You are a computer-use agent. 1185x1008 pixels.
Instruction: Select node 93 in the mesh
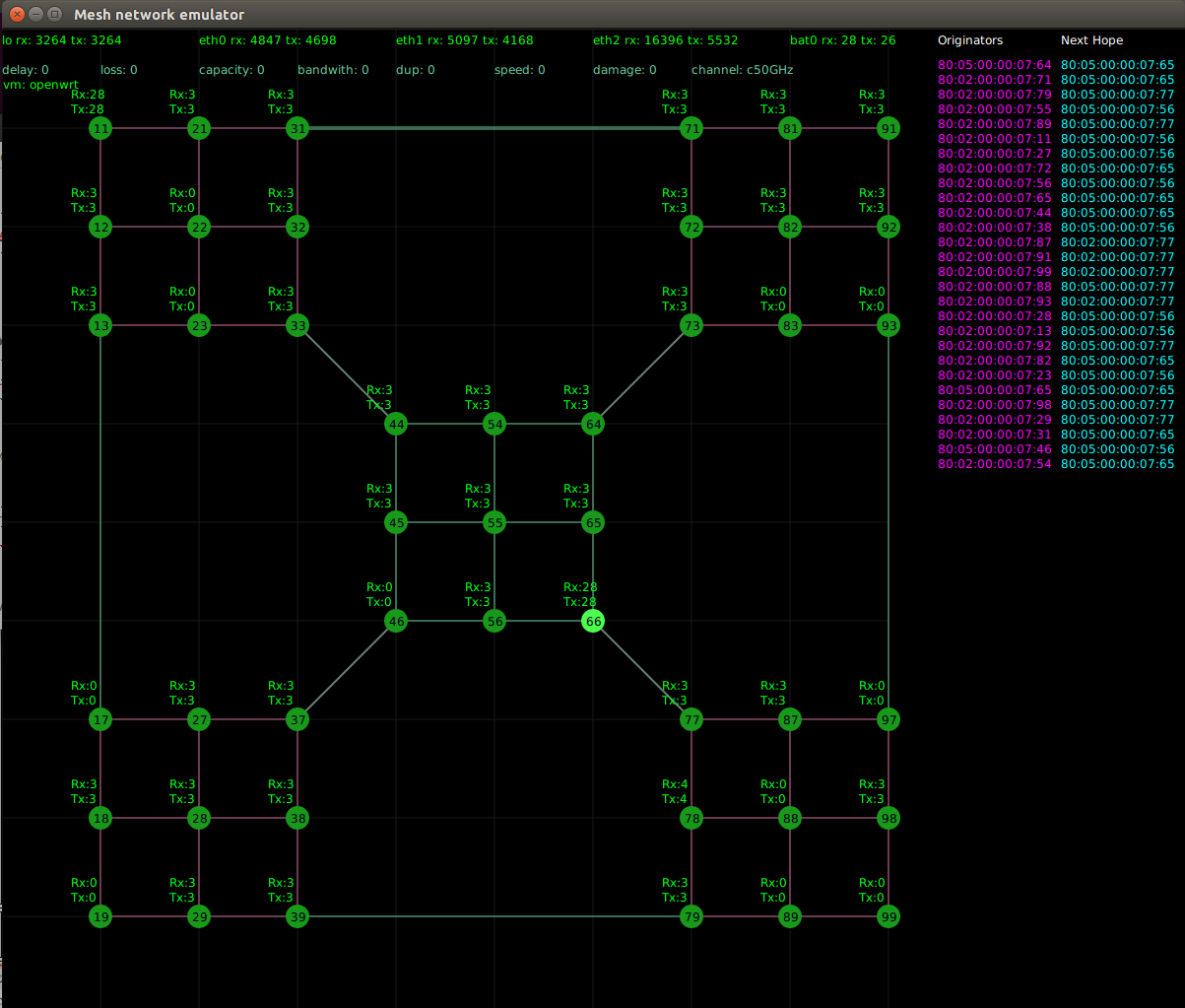[x=889, y=325]
